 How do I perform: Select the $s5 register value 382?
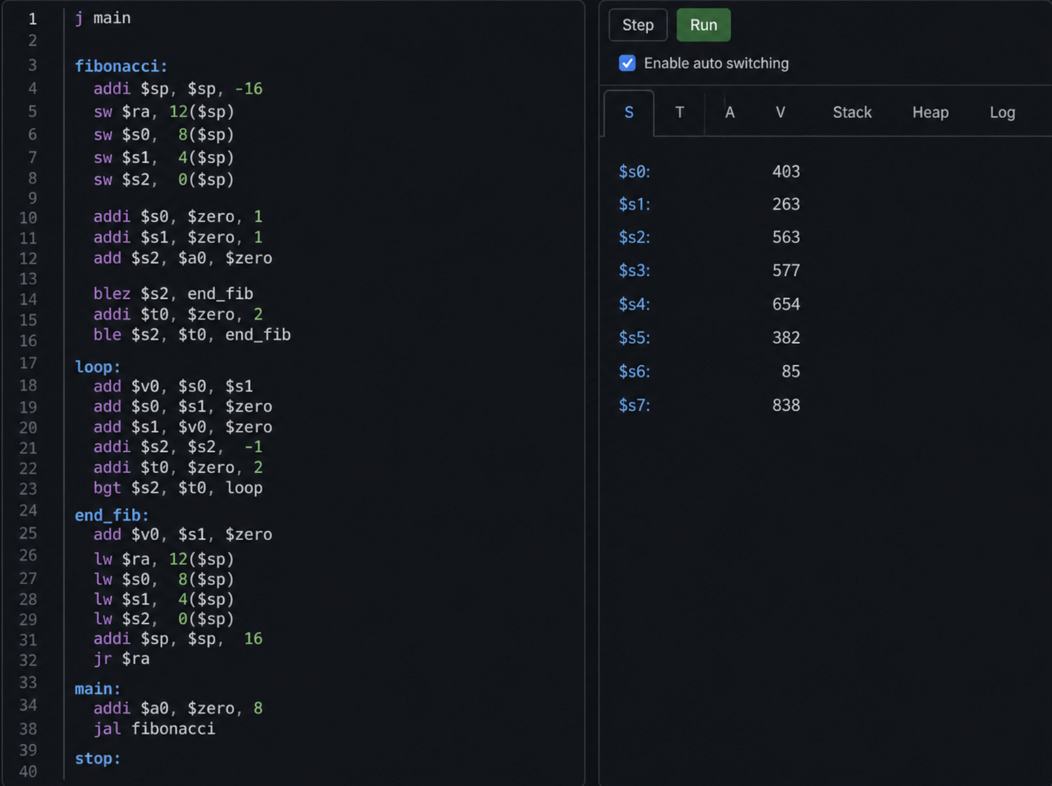786,338
